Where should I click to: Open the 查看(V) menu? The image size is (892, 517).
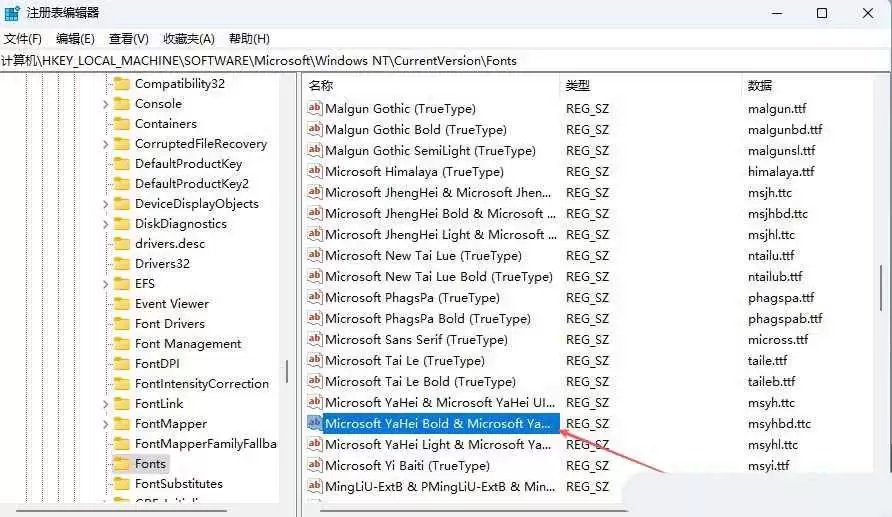click(129, 39)
